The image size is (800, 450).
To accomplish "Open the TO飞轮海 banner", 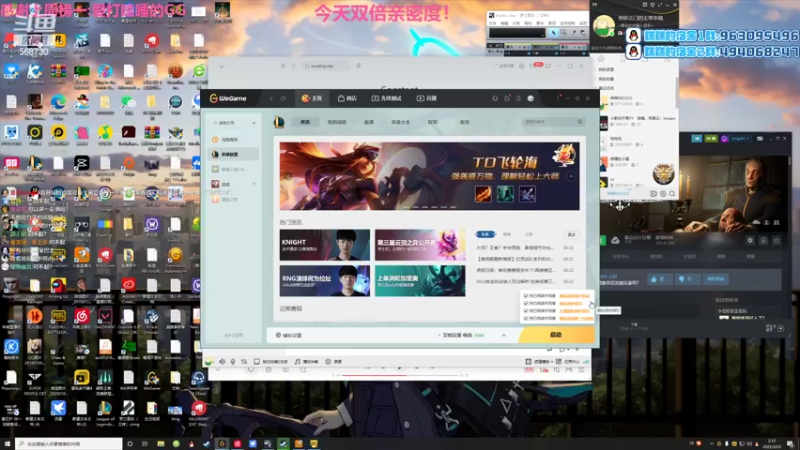I will coord(430,176).
